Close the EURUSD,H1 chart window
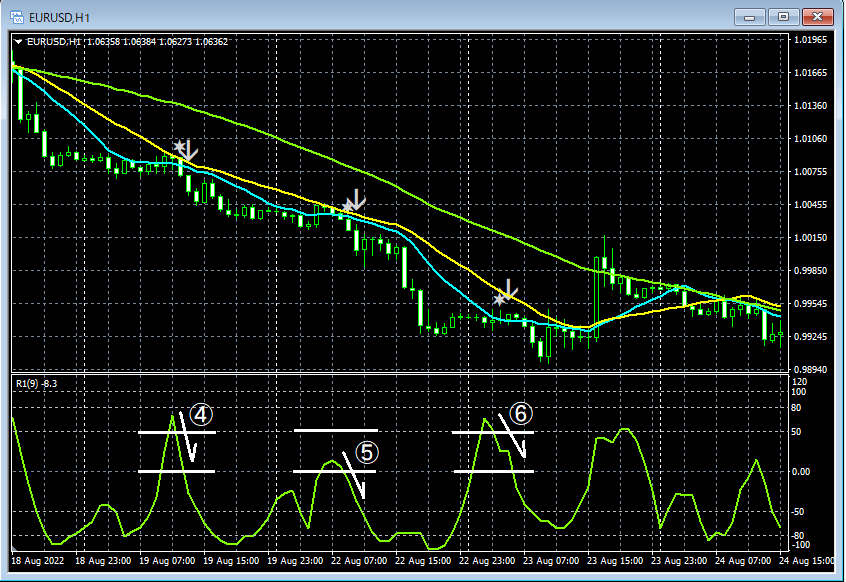The image size is (846, 582). click(x=817, y=17)
